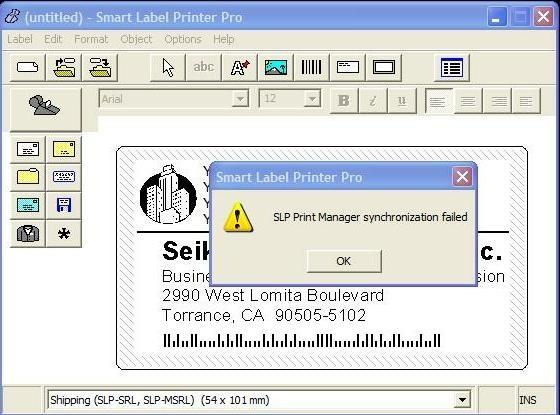Screen dimensions: 560x415
Task: Set right text alignment
Action: coord(497,101)
